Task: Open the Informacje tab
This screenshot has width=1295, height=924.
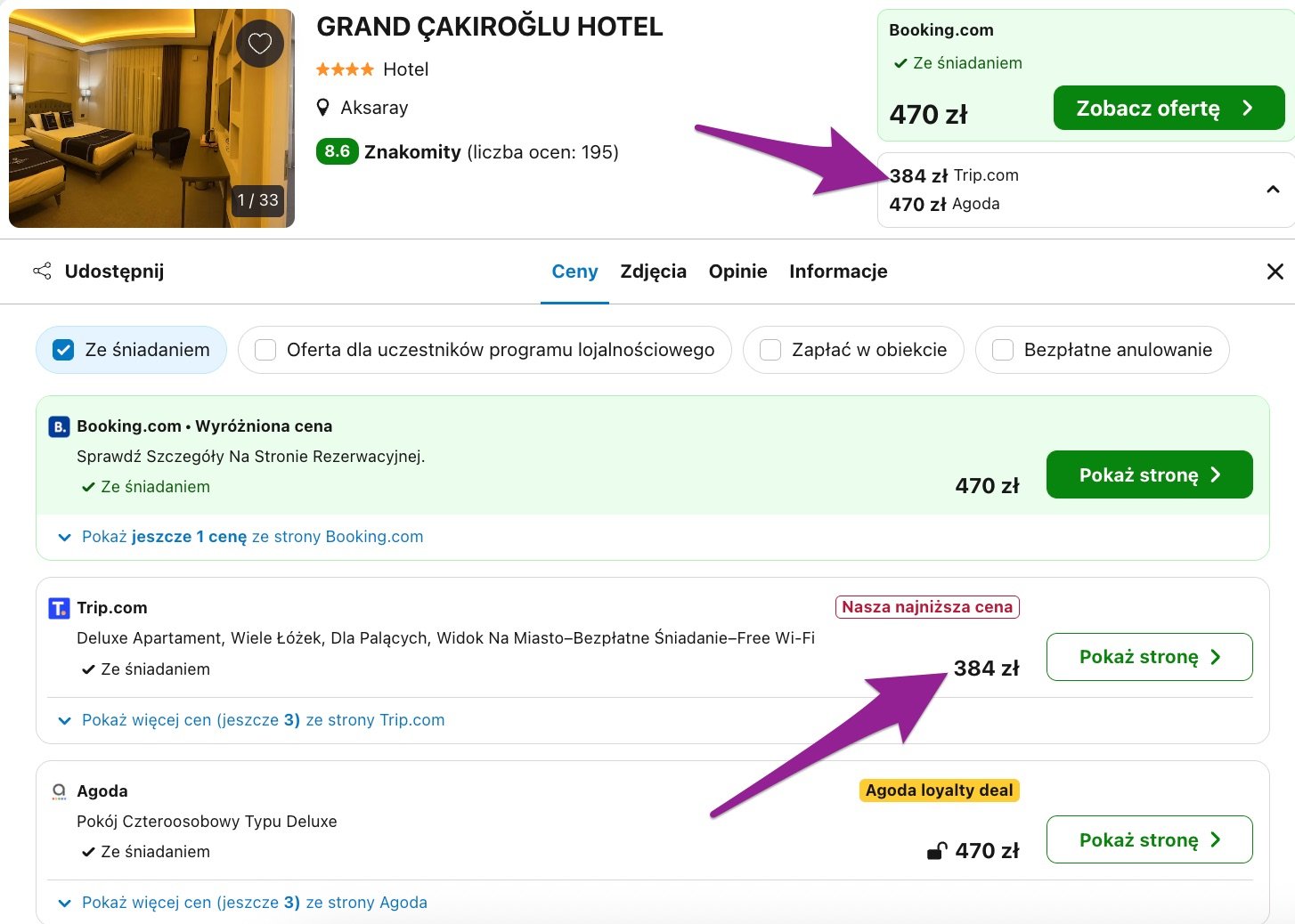Action: click(838, 272)
